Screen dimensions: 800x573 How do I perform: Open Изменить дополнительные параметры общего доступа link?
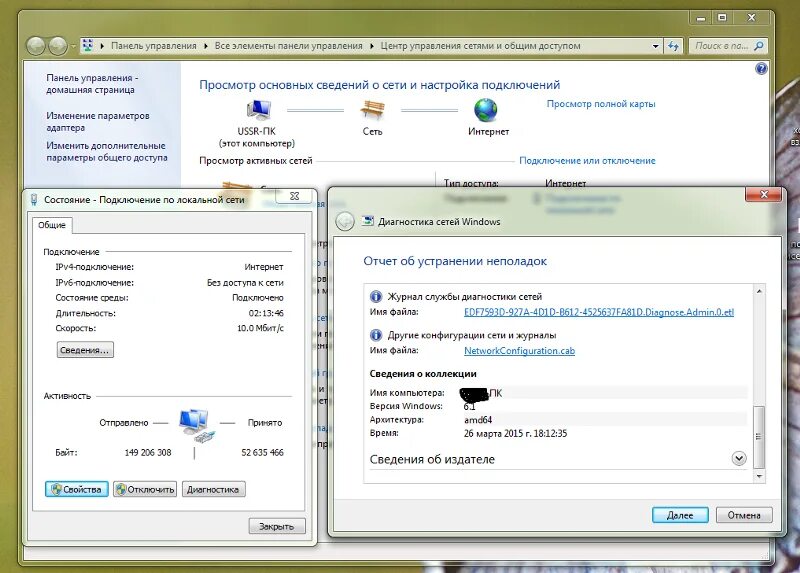pyautogui.click(x=107, y=152)
